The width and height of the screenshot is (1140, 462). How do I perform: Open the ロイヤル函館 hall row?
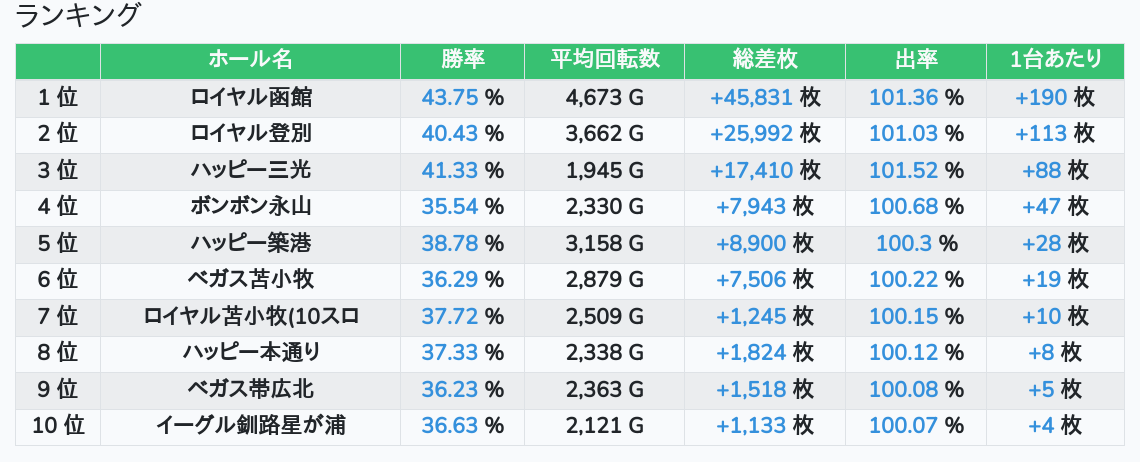250,97
